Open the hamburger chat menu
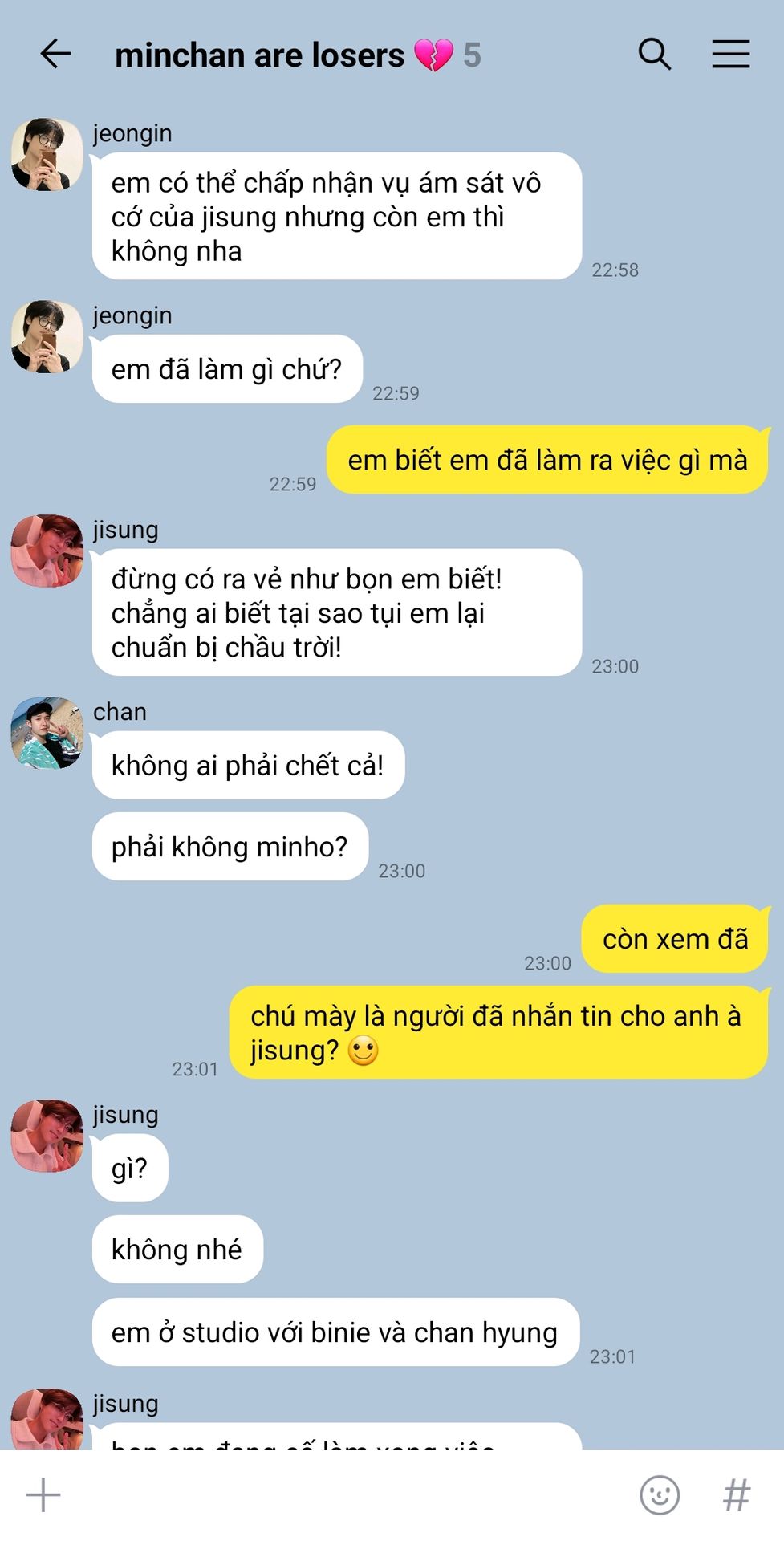784x1541 pixels. coord(731,55)
